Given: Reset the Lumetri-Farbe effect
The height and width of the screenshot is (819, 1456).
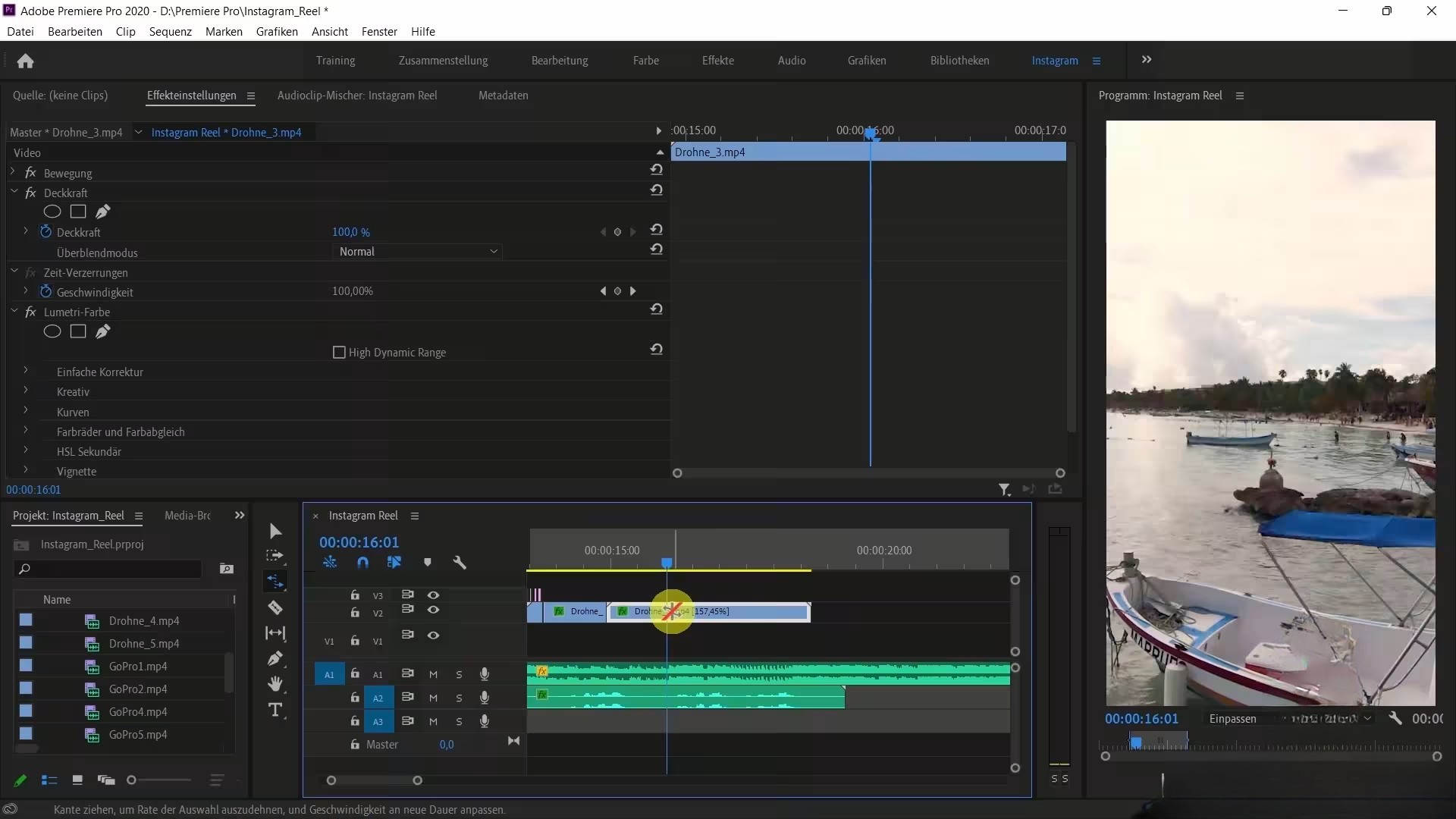Looking at the screenshot, I should click(657, 309).
